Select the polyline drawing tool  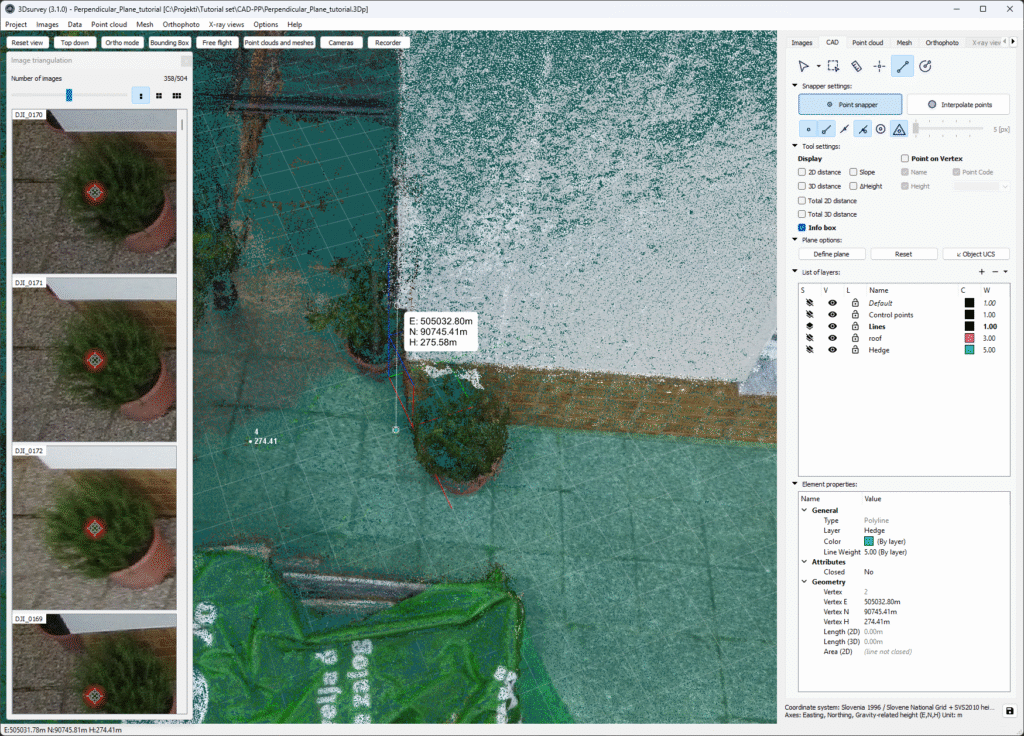point(903,66)
